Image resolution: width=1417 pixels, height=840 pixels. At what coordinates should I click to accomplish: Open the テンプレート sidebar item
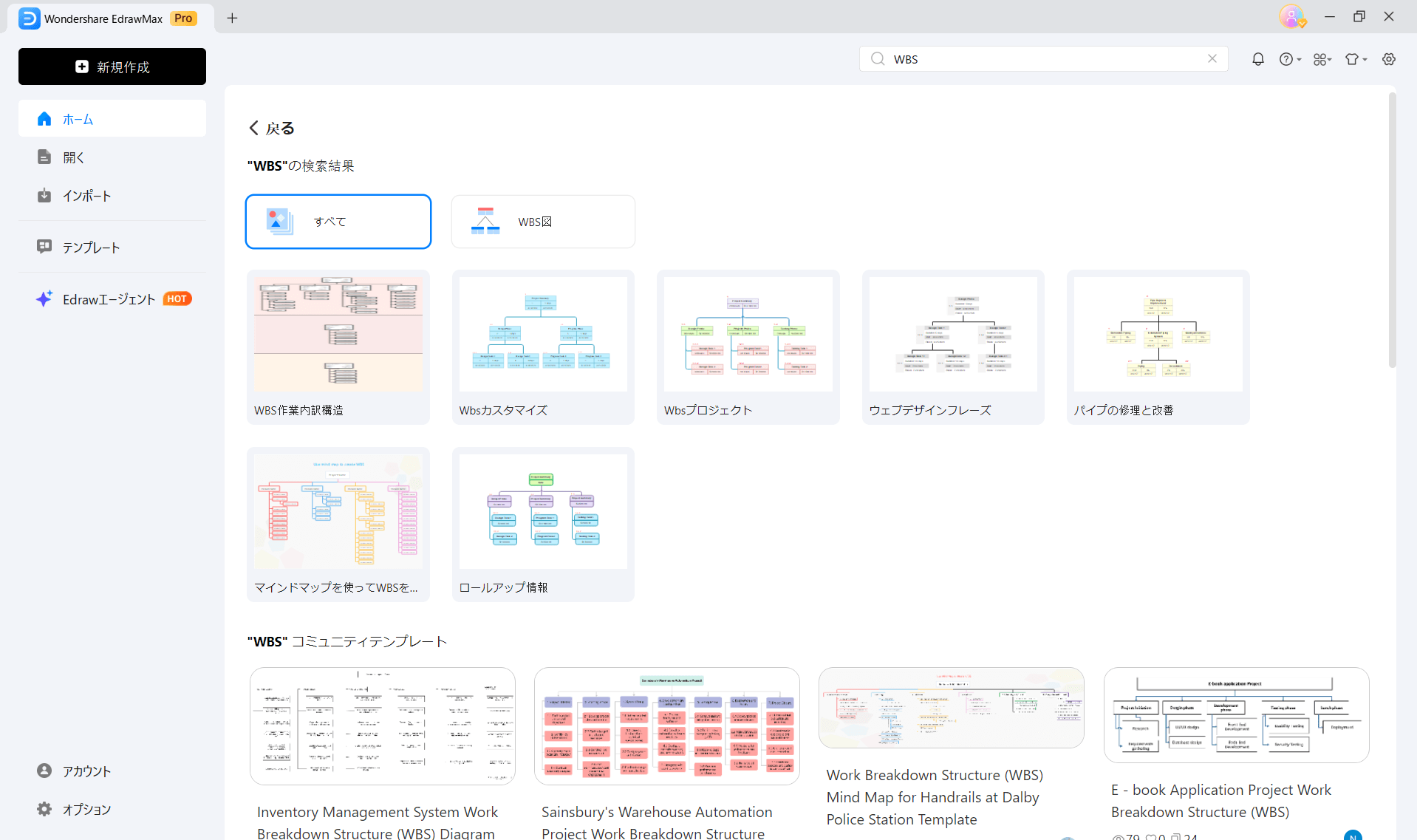[90, 247]
